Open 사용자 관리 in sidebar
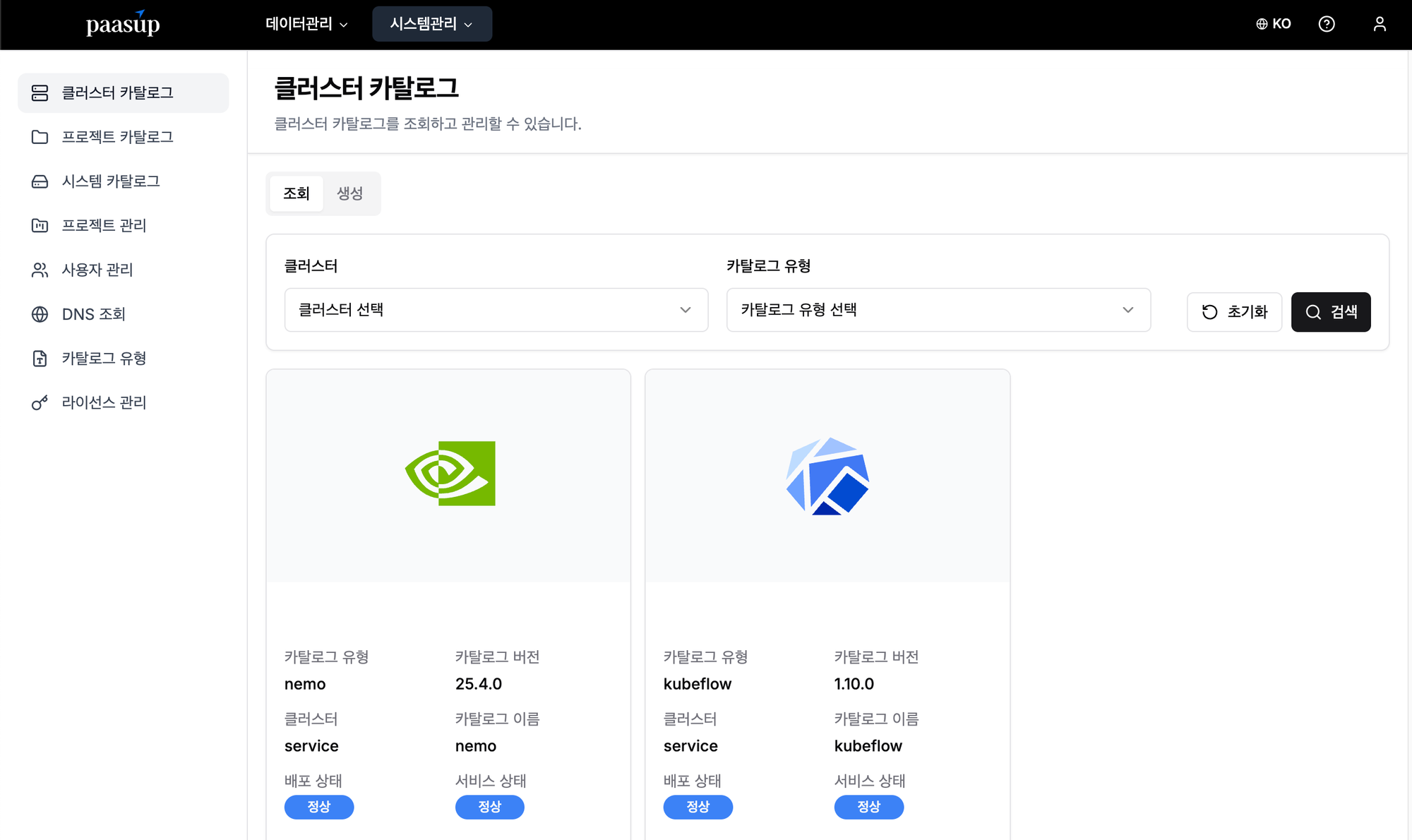The height and width of the screenshot is (840, 1412). click(x=124, y=270)
